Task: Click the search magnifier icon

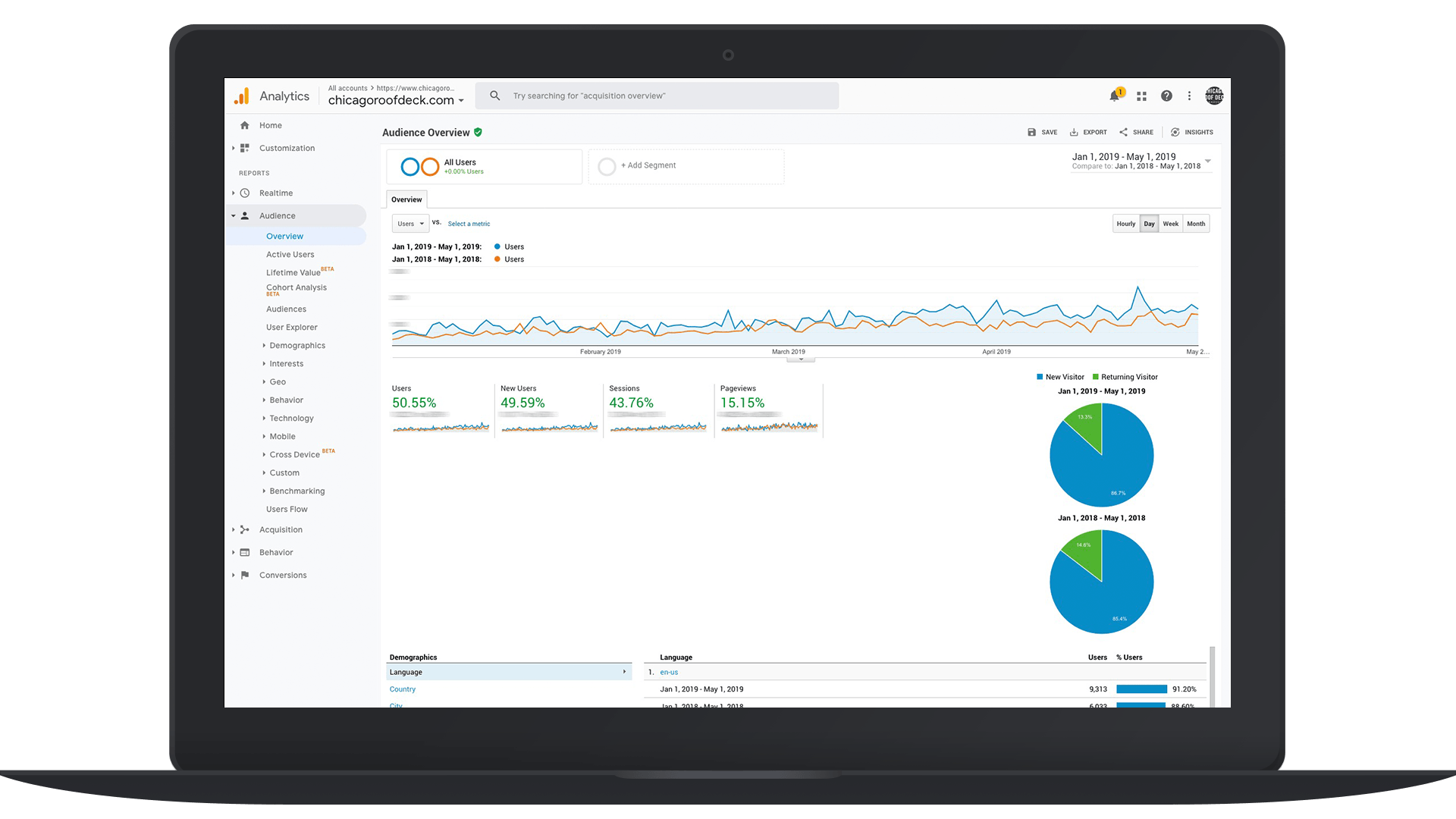Action: (494, 96)
